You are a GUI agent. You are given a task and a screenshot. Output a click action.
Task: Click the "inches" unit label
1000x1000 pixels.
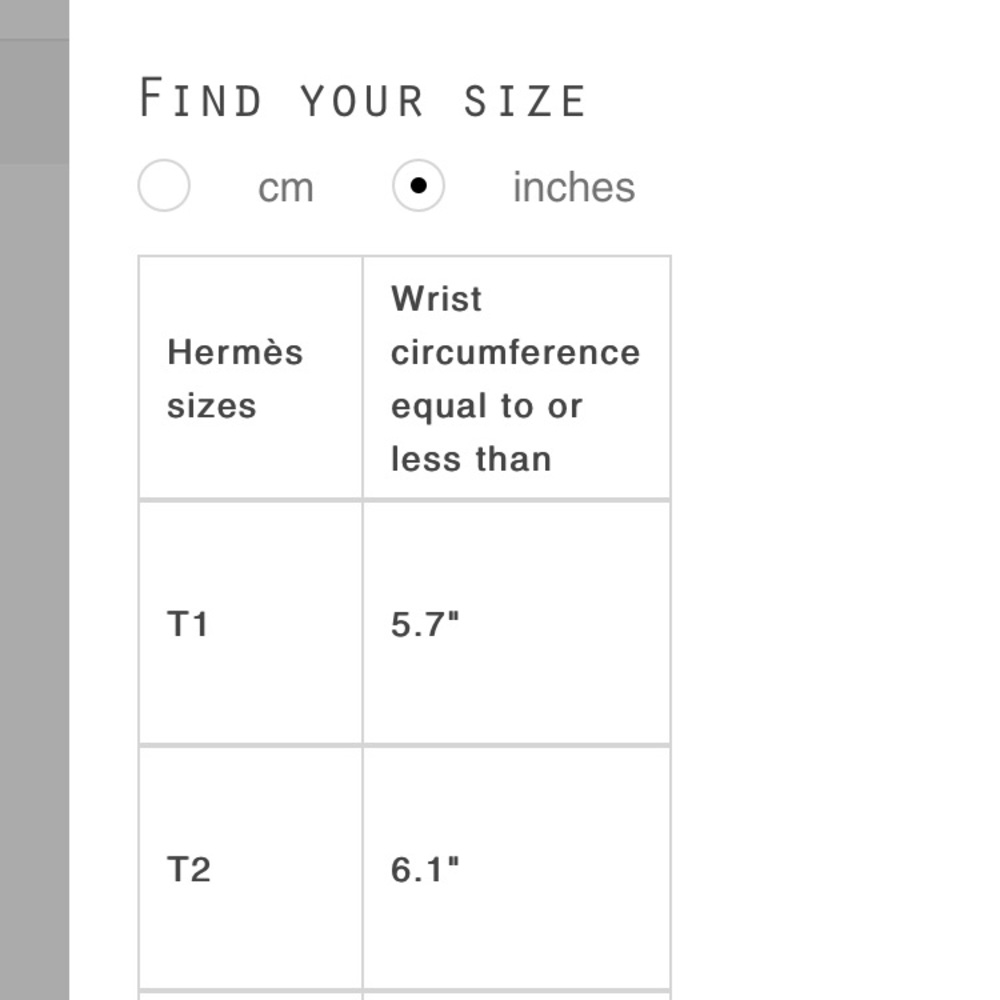click(x=573, y=188)
